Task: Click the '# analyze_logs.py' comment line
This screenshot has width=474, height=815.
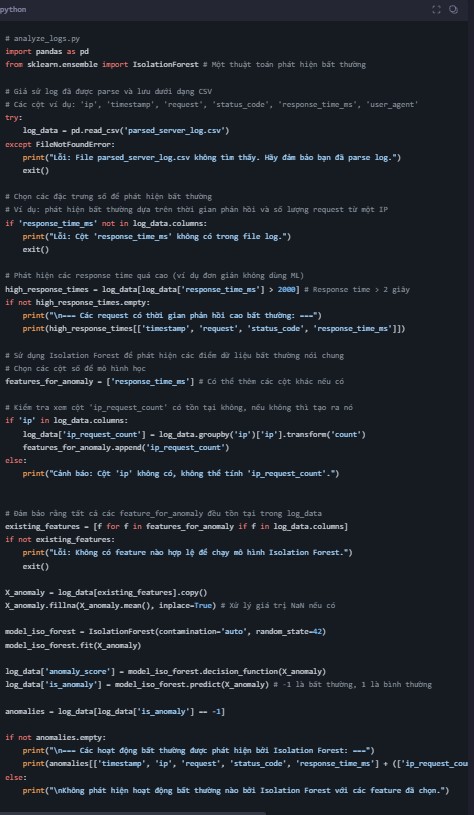Action: (42, 38)
